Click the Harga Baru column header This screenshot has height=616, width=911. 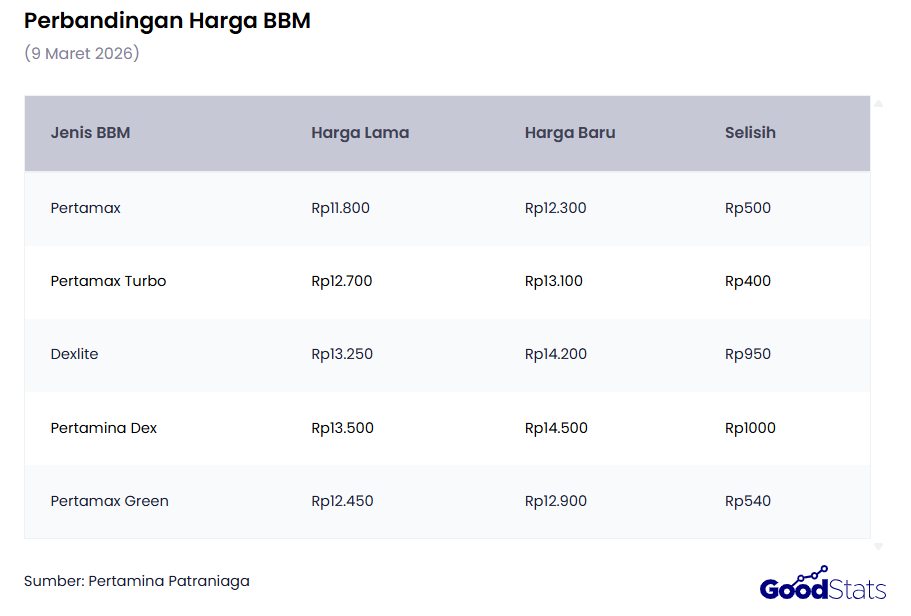pos(570,133)
